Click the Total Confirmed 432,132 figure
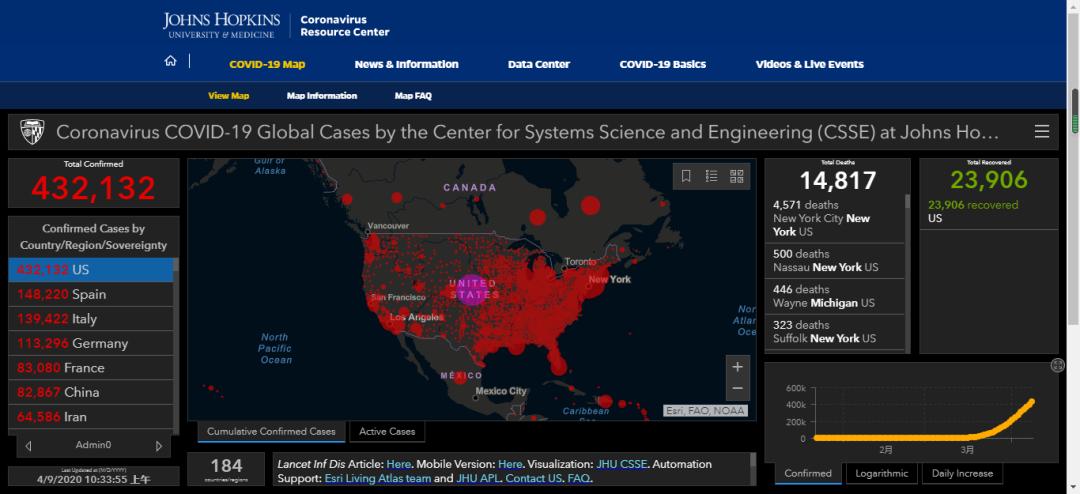 (x=93, y=188)
